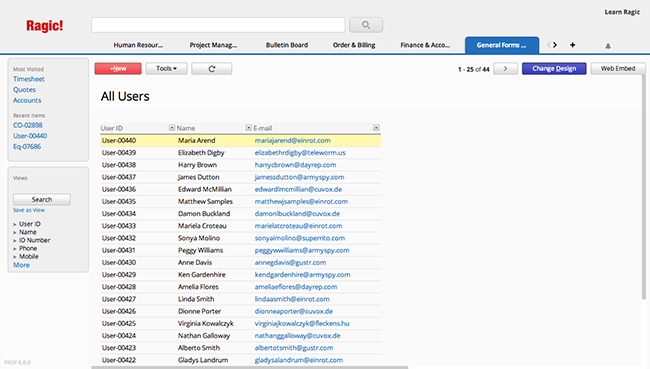This screenshot has width=650, height=369.
Task: Expand the Phone filter in sidebar
Action: pos(15,248)
